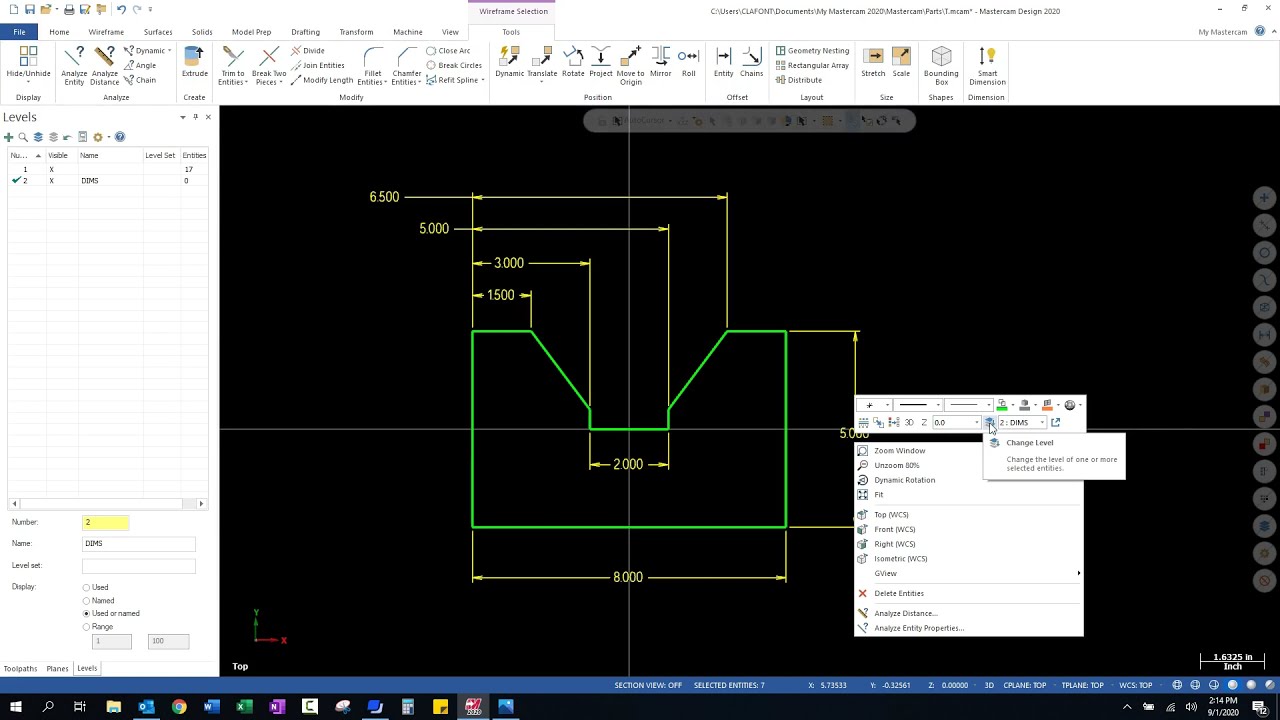Select Break Two Pieces tool

point(268,65)
